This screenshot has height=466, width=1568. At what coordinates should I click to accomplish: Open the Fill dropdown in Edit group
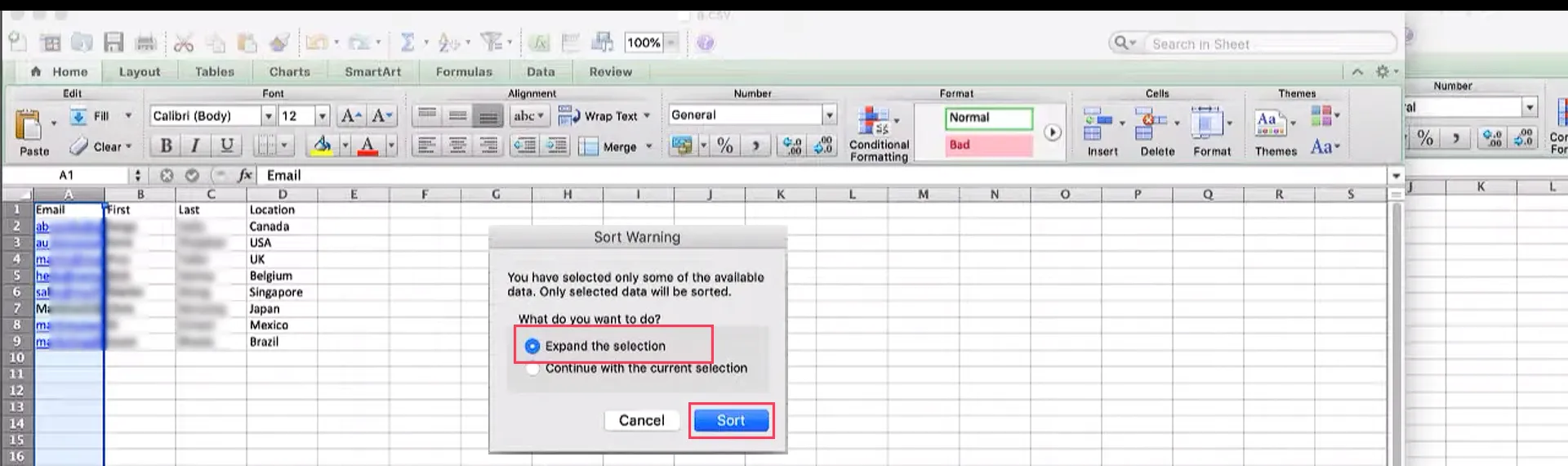(x=128, y=116)
